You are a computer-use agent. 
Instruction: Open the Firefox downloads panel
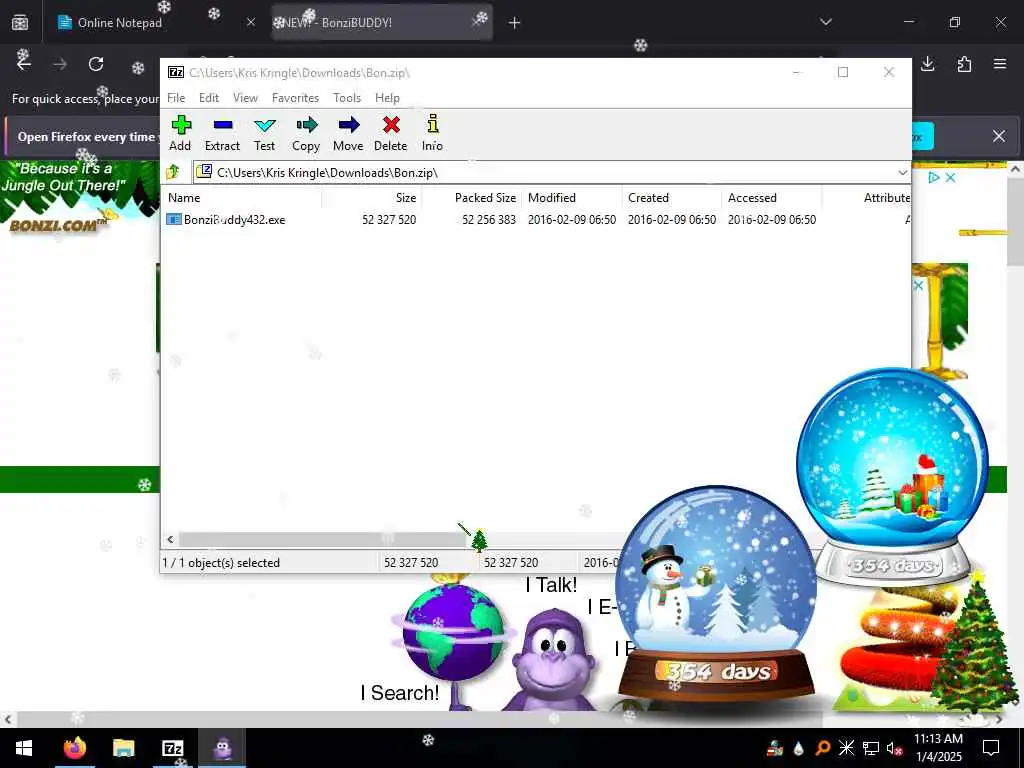(928, 64)
